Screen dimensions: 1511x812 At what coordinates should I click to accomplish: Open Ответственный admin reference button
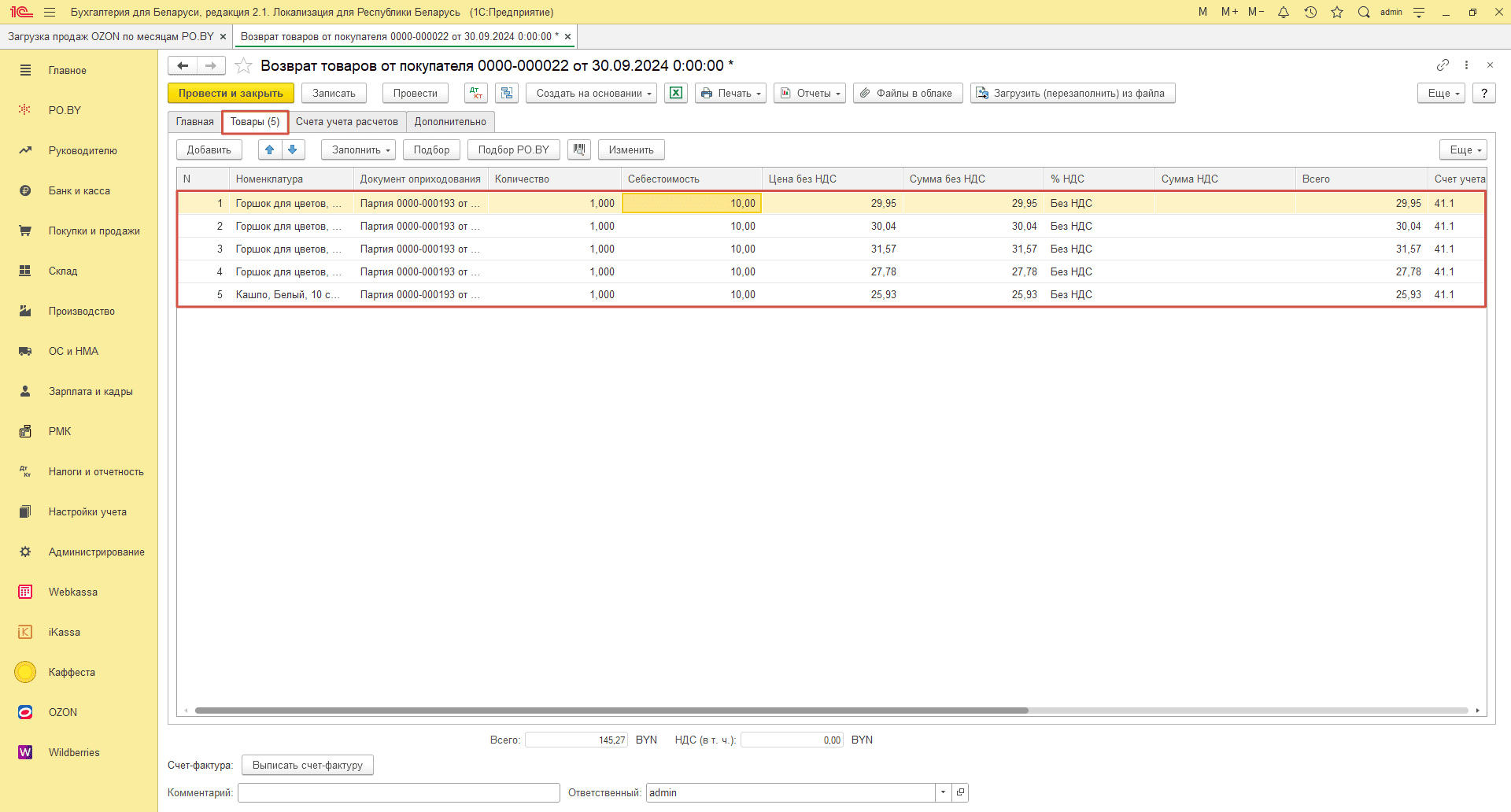point(960,792)
